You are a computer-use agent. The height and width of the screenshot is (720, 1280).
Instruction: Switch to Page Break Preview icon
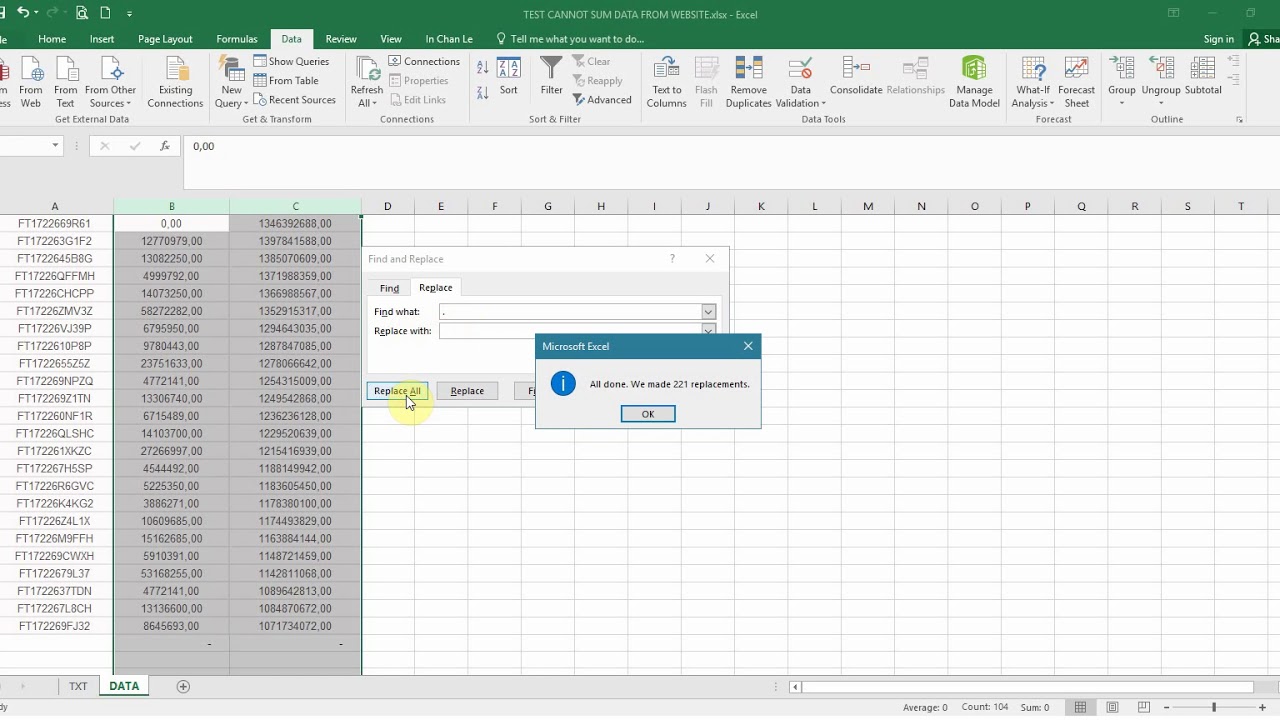[1144, 707]
